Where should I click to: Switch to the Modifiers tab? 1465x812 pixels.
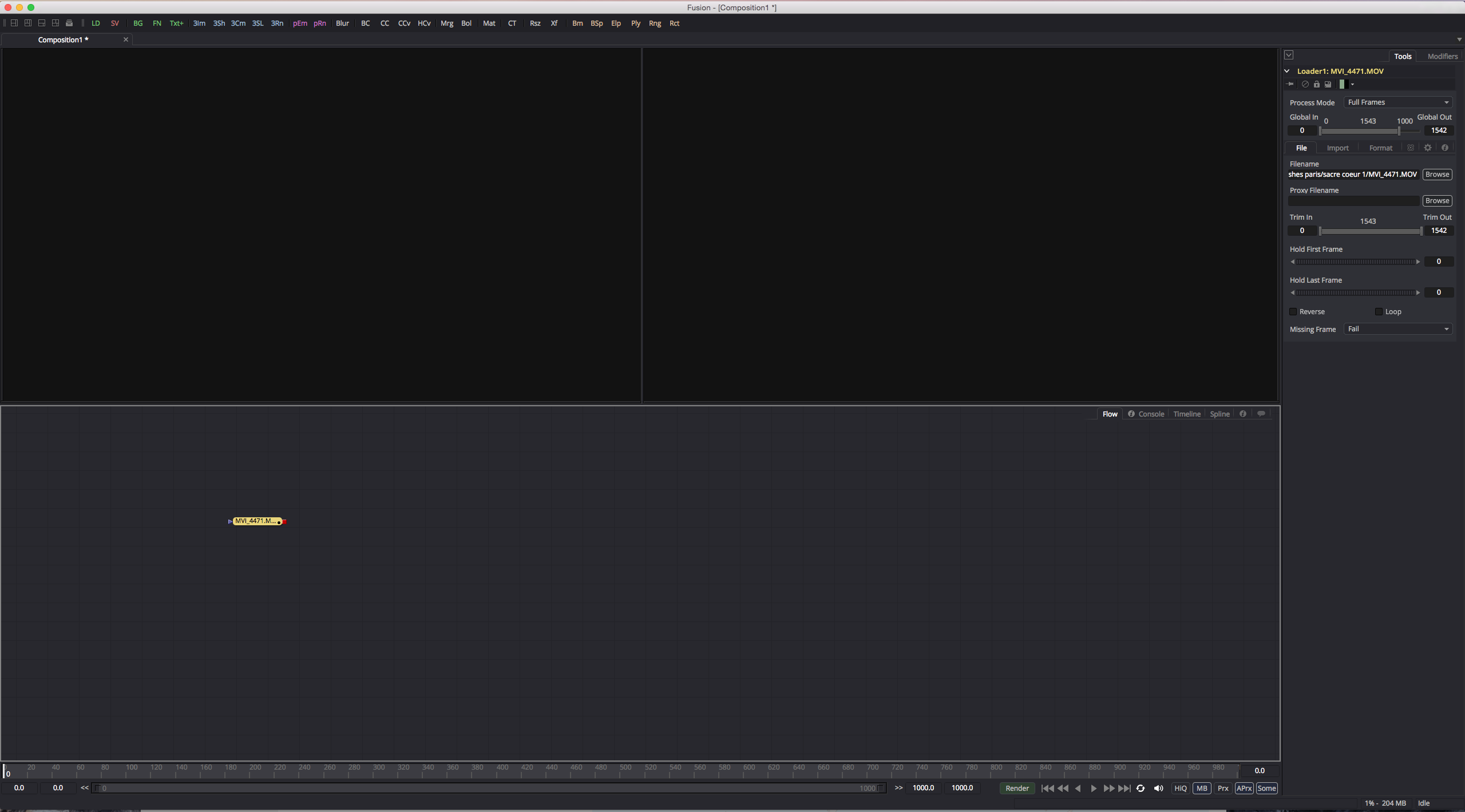point(1441,56)
